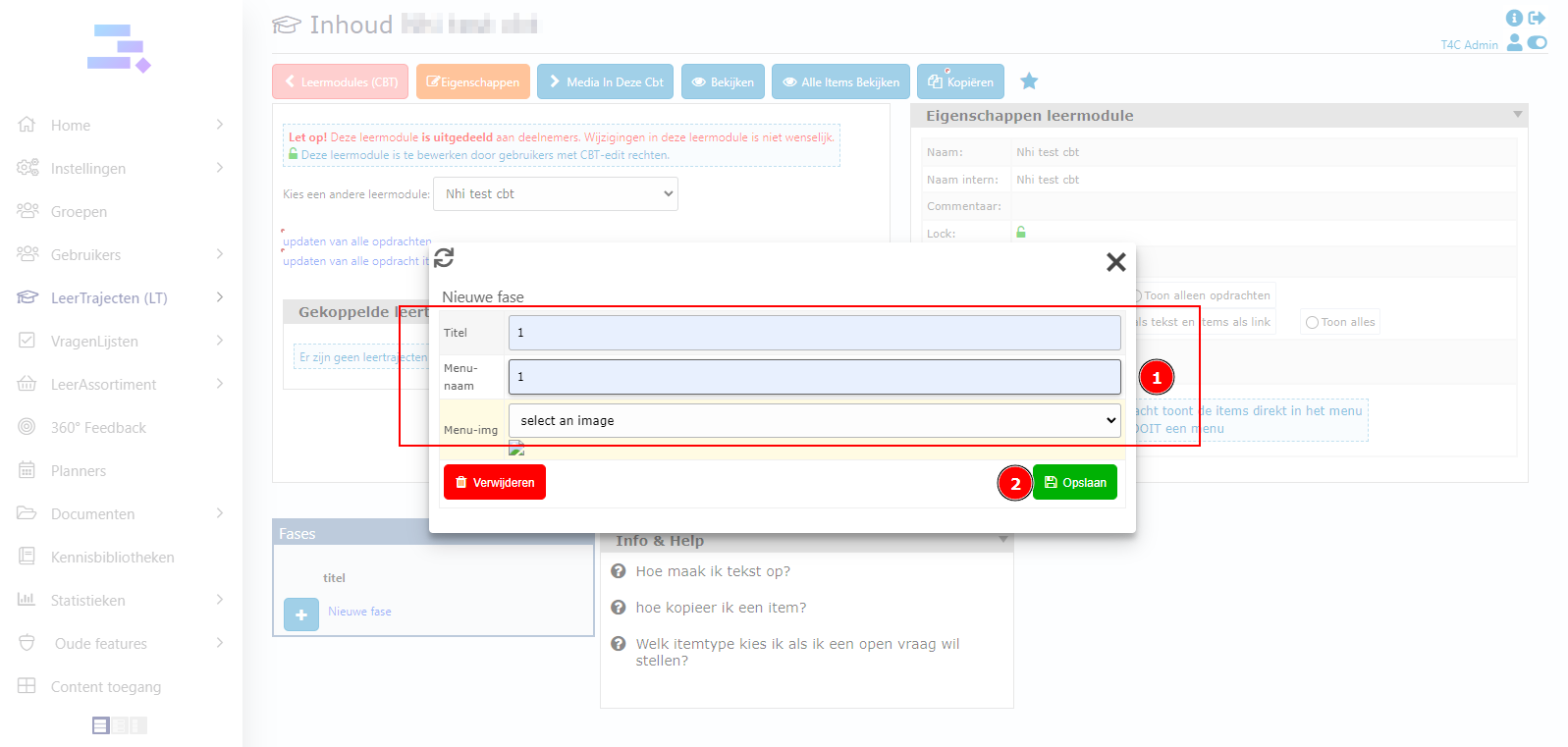Viewport: 1568px width, 747px height.
Task: Click the logout icon at top right
Action: [x=1538, y=18]
